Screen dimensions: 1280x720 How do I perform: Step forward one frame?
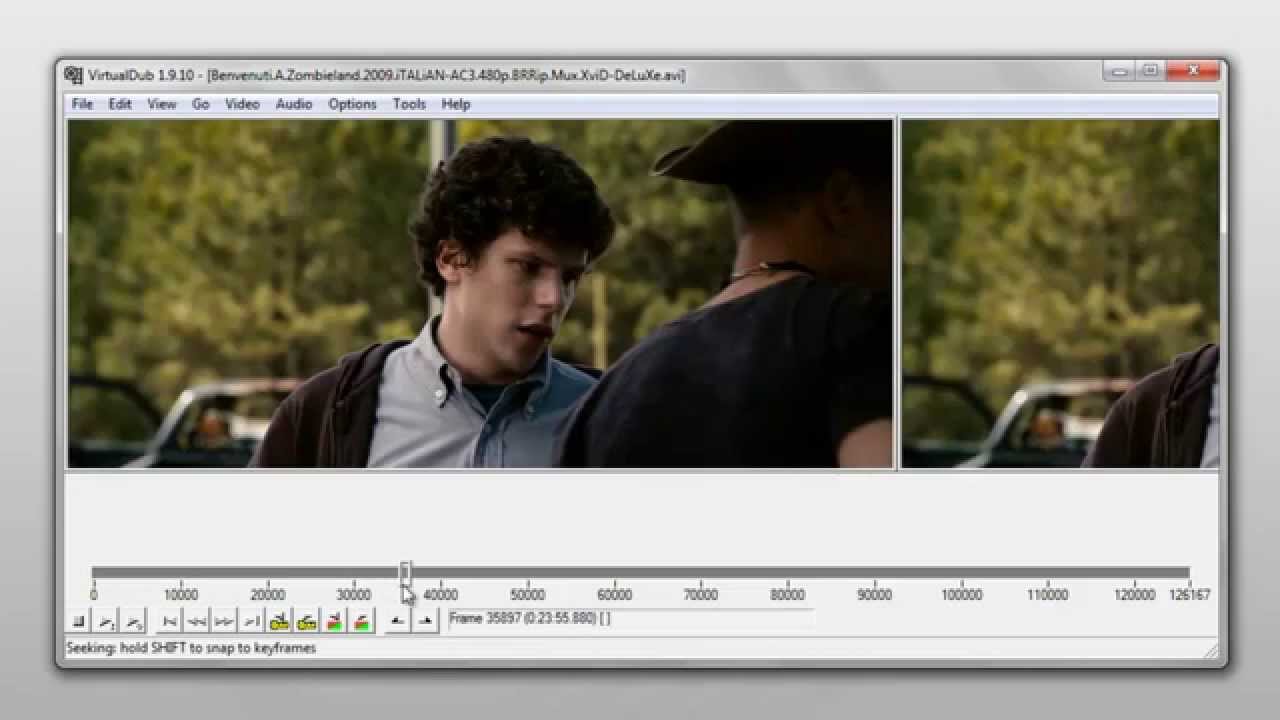click(224, 622)
